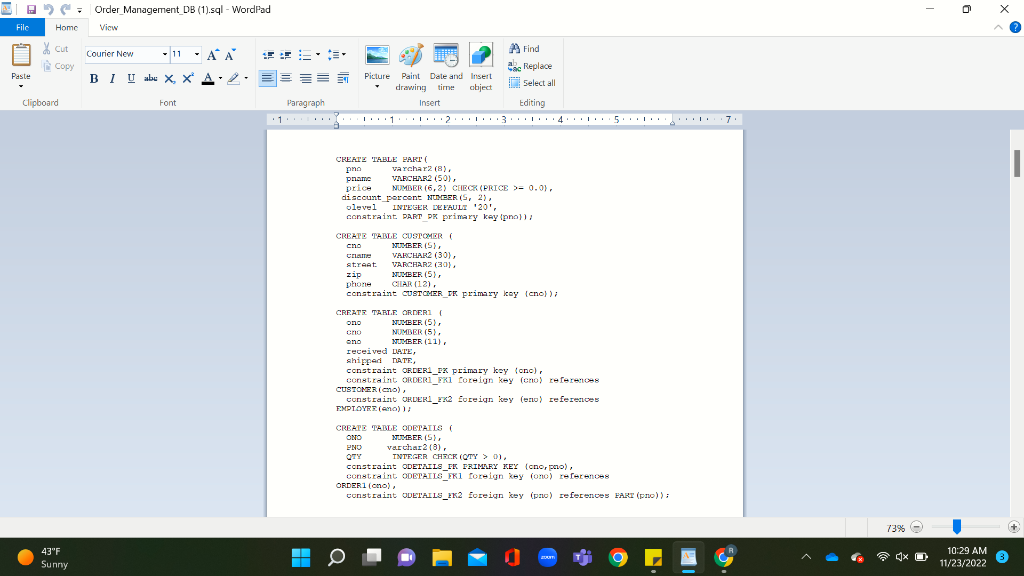Viewport: 1024px width, 576px height.
Task: Insert a Picture
Action: click(x=377, y=61)
